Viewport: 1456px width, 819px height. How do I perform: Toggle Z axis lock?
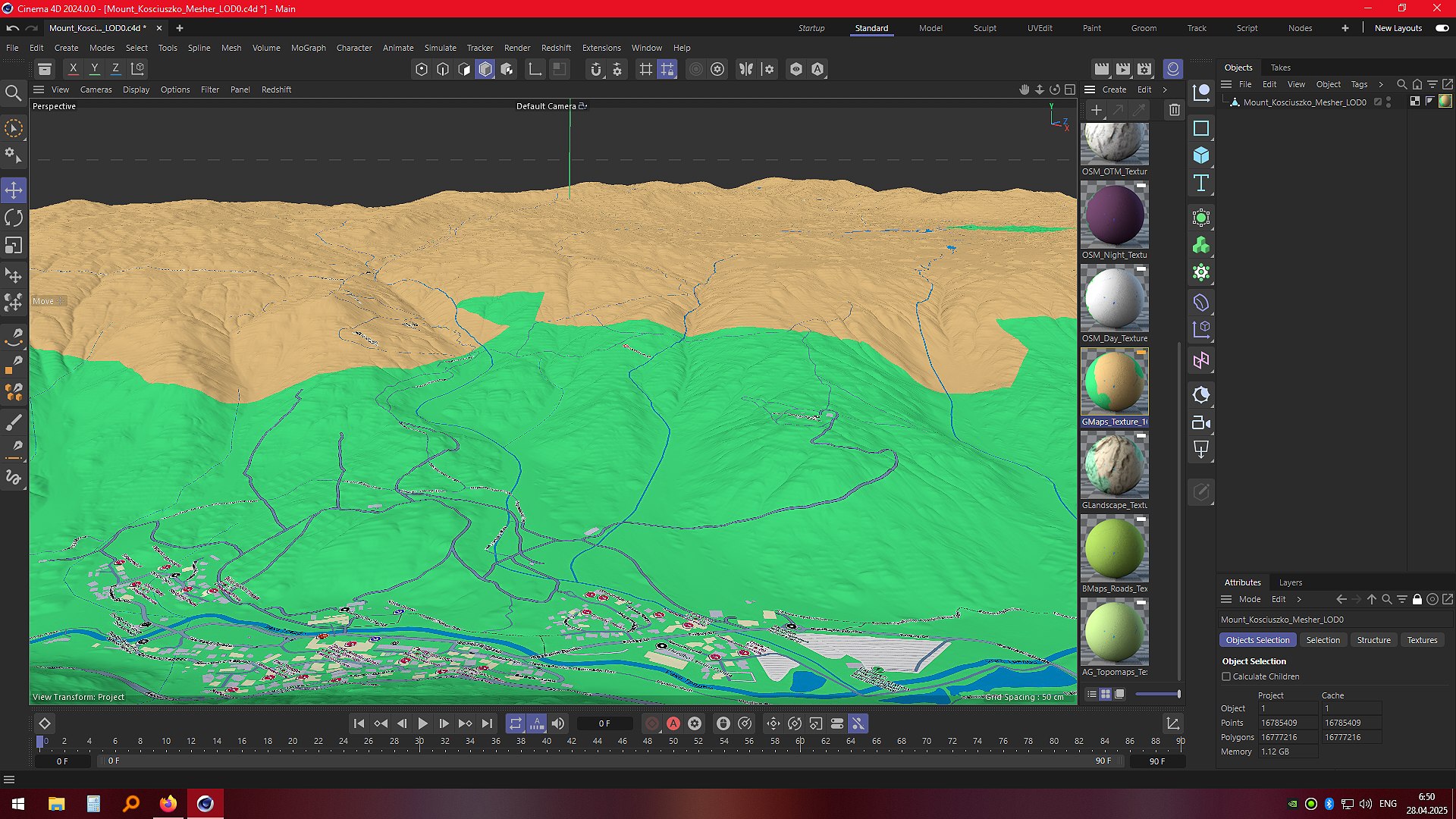coord(116,68)
